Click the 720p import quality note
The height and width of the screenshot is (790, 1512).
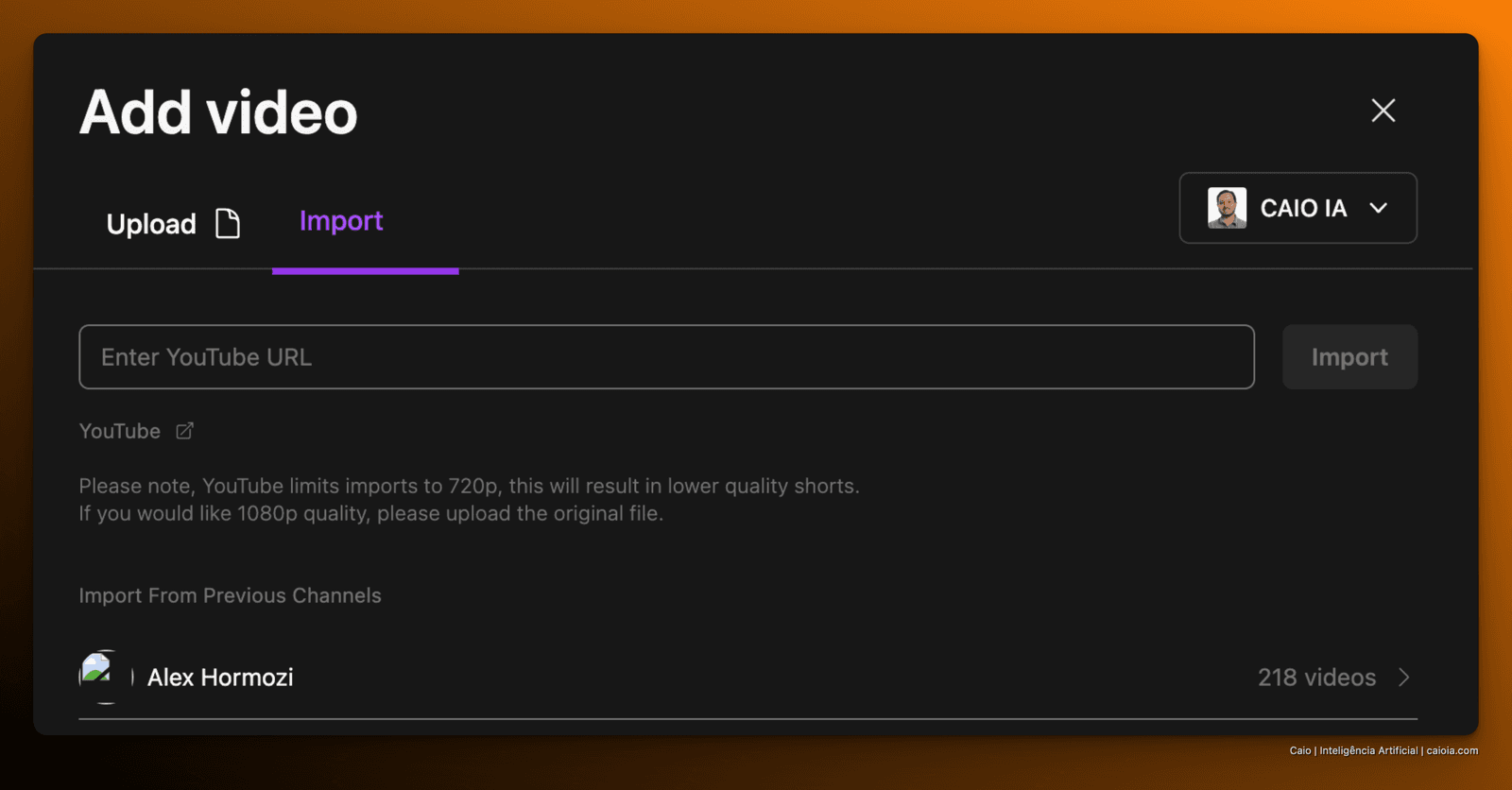tap(469, 500)
